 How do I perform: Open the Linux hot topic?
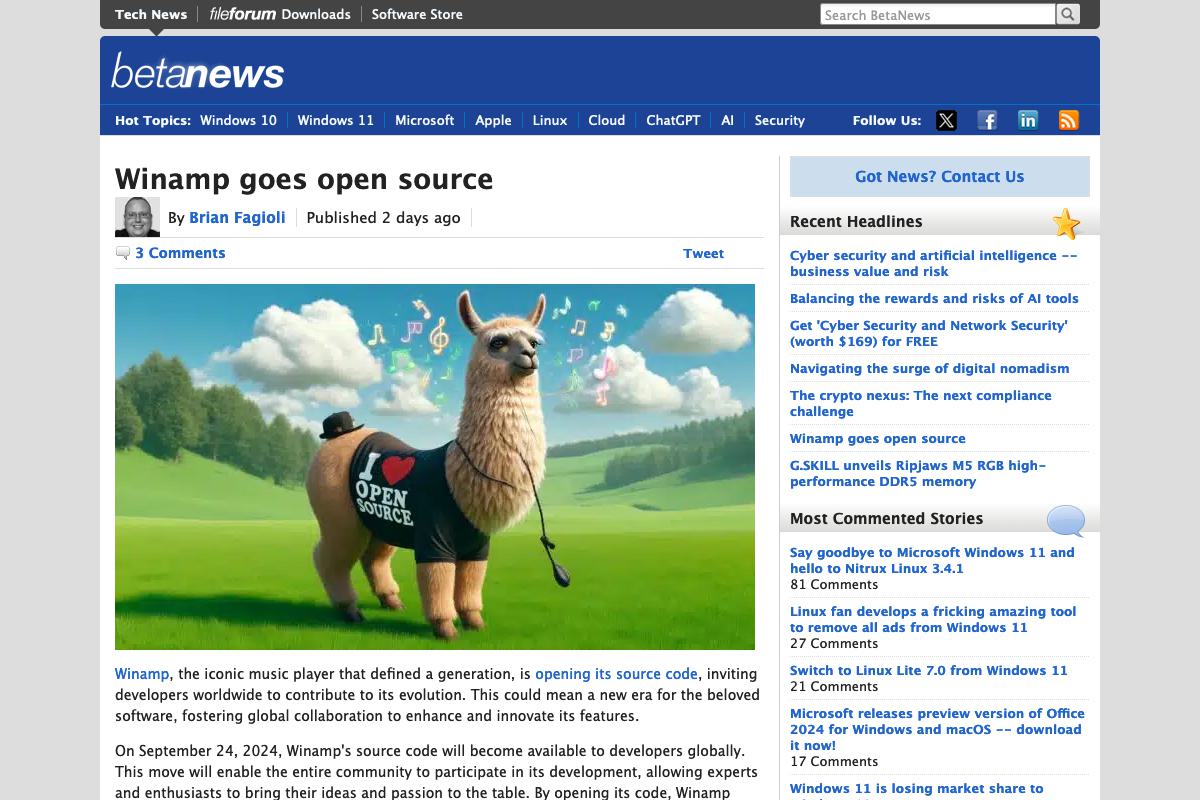click(x=550, y=120)
